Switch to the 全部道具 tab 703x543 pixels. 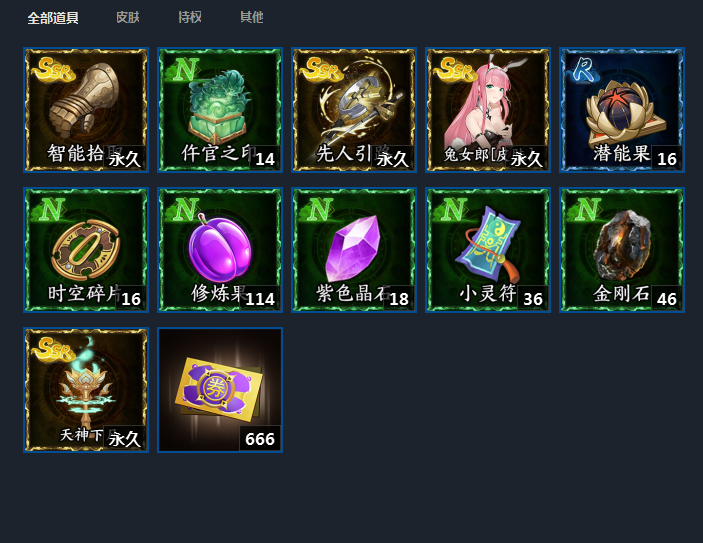(53, 18)
